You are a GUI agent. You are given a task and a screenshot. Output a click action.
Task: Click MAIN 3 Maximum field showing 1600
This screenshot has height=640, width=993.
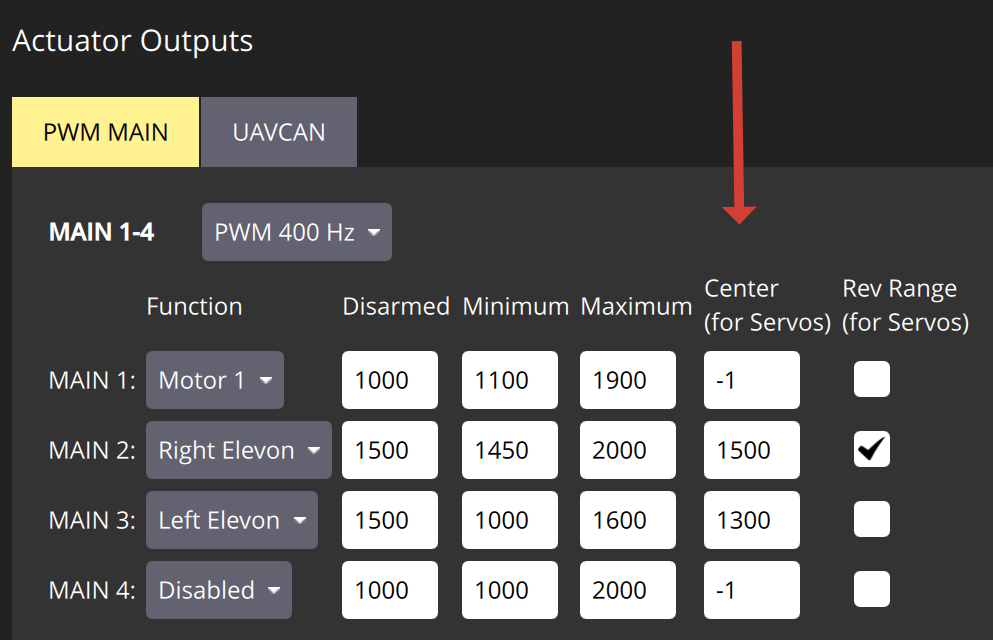pos(628,520)
